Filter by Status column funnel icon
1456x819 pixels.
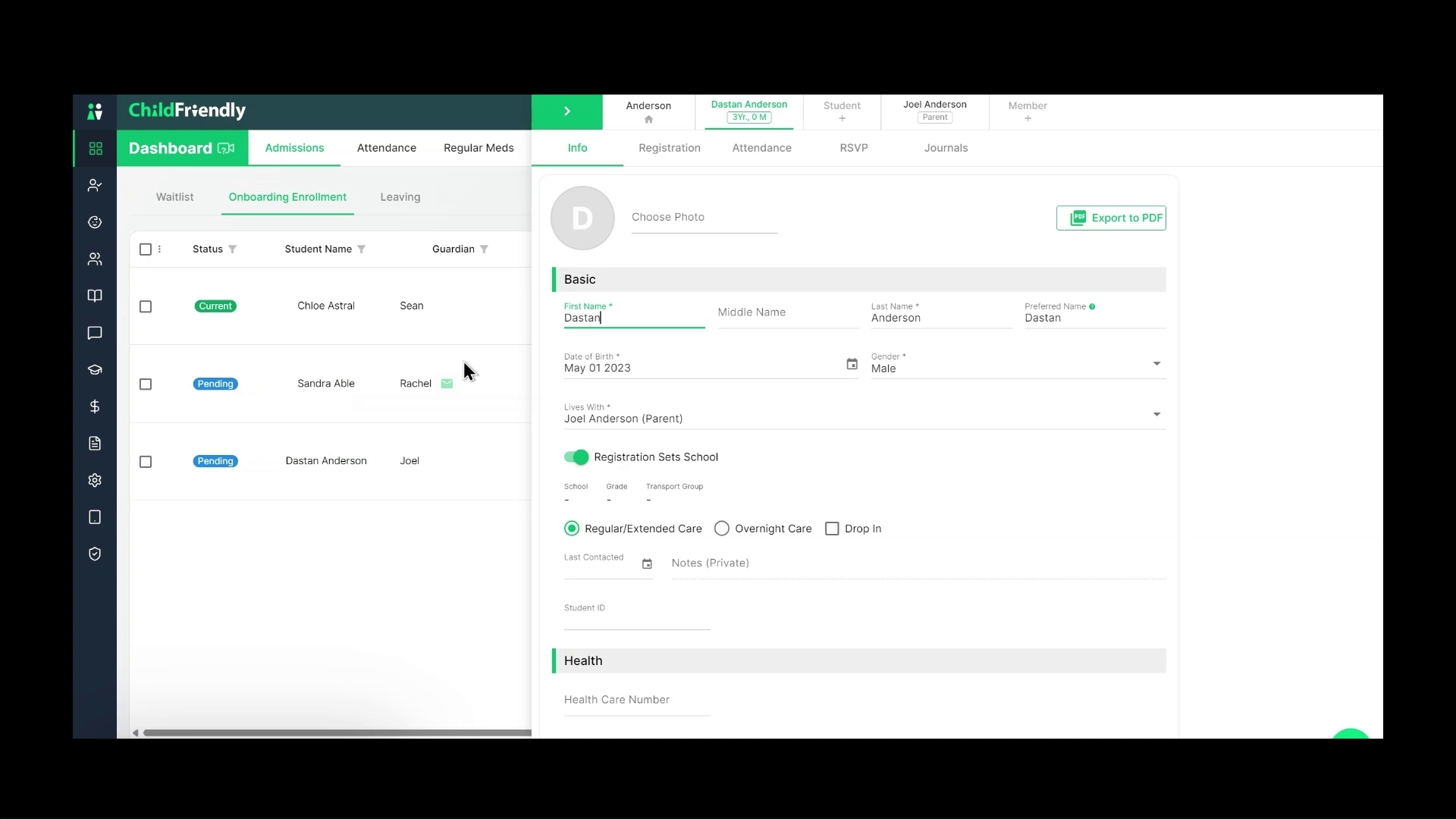click(x=233, y=249)
